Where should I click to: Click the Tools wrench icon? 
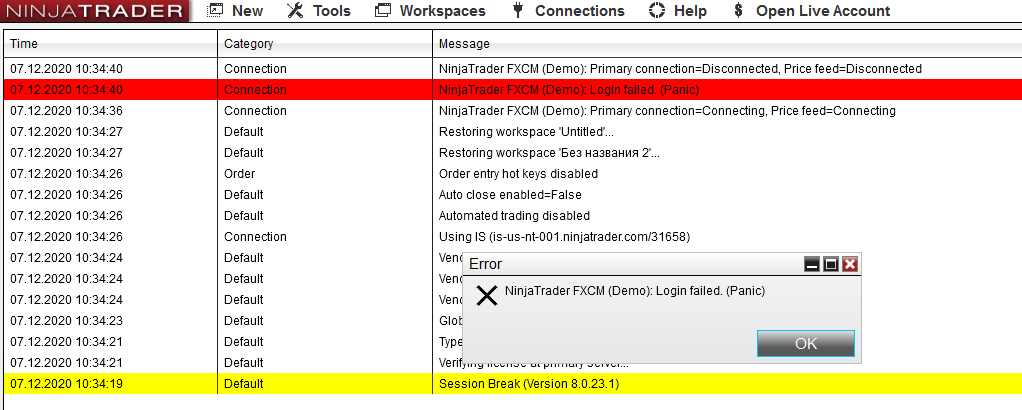(295, 11)
